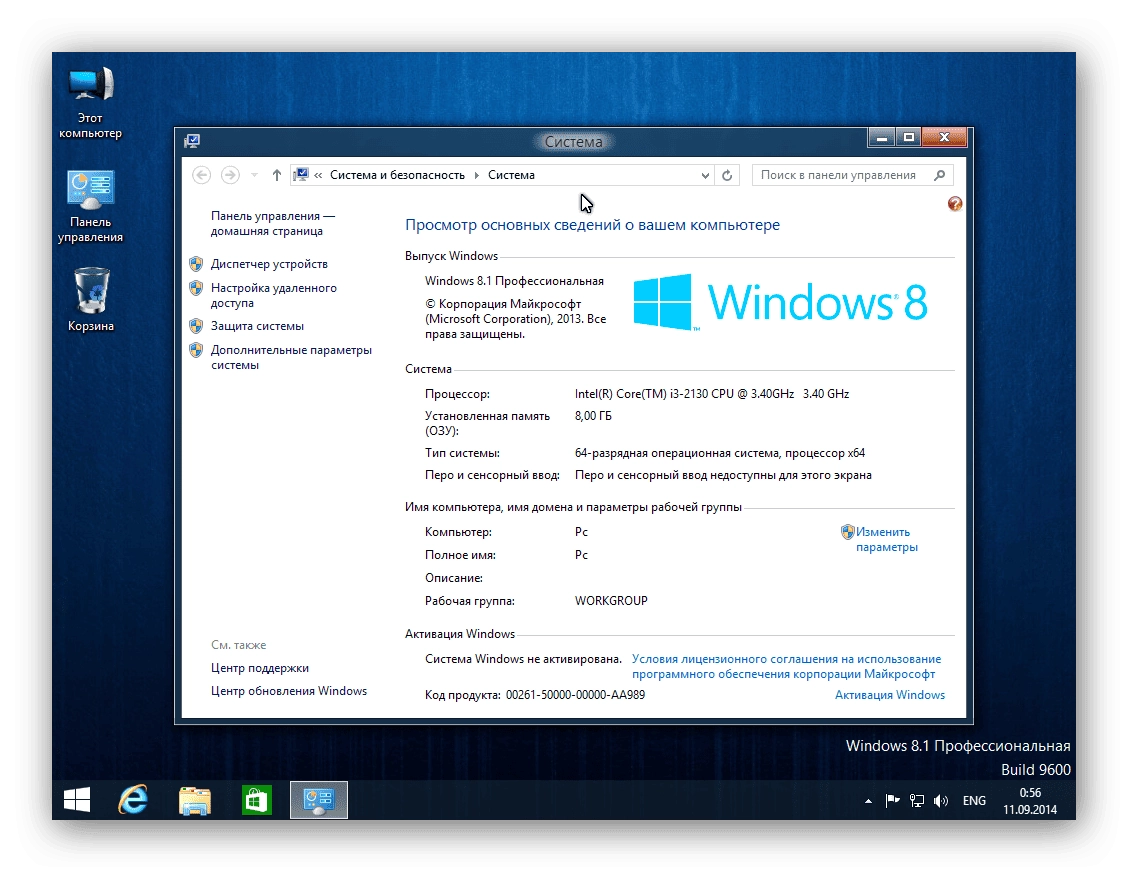Open the Этот компьютер desktop icon
The width and height of the screenshot is (1128, 872).
pyautogui.click(x=91, y=102)
